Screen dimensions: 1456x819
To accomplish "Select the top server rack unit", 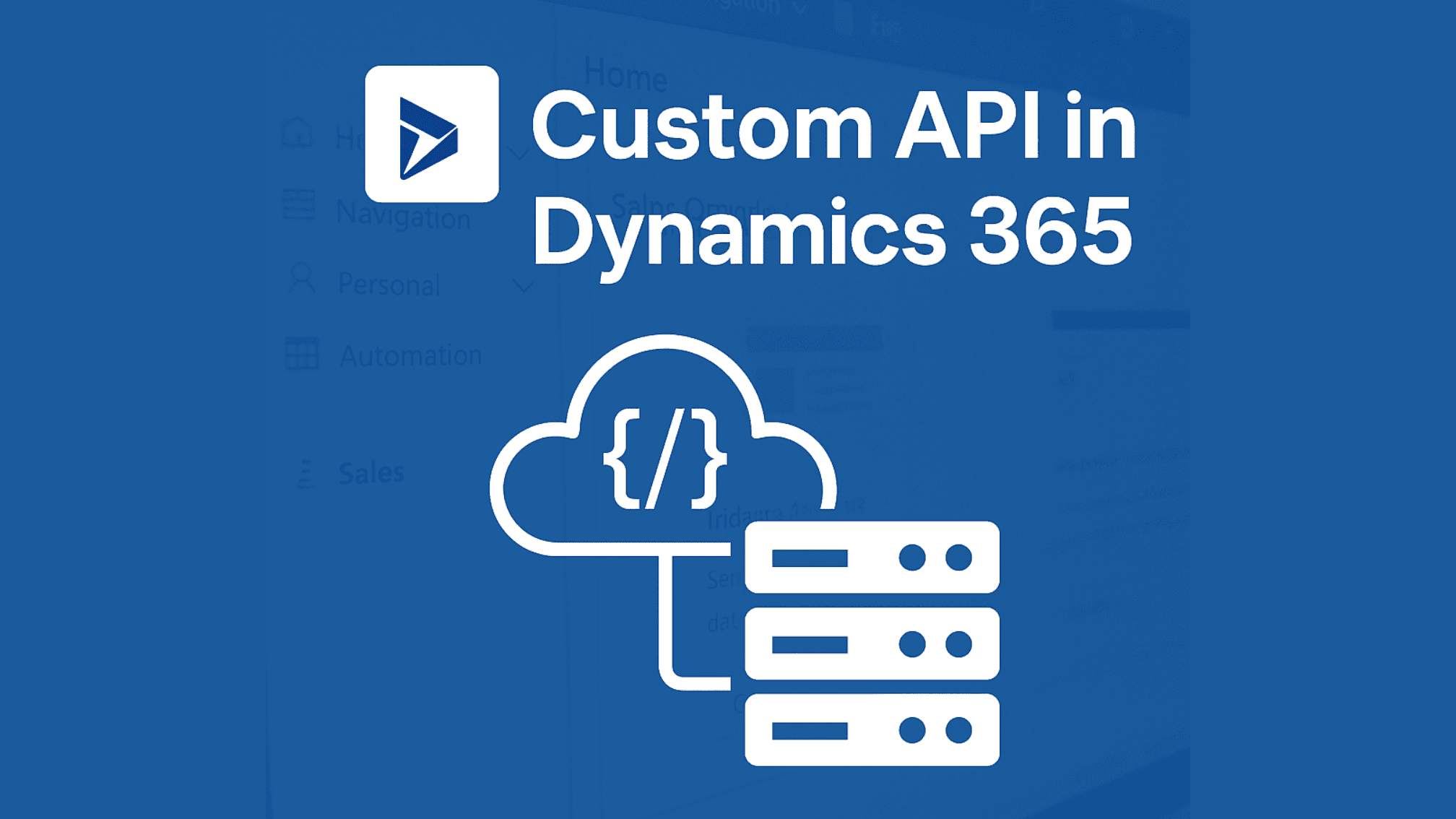I will pyautogui.click(x=871, y=558).
